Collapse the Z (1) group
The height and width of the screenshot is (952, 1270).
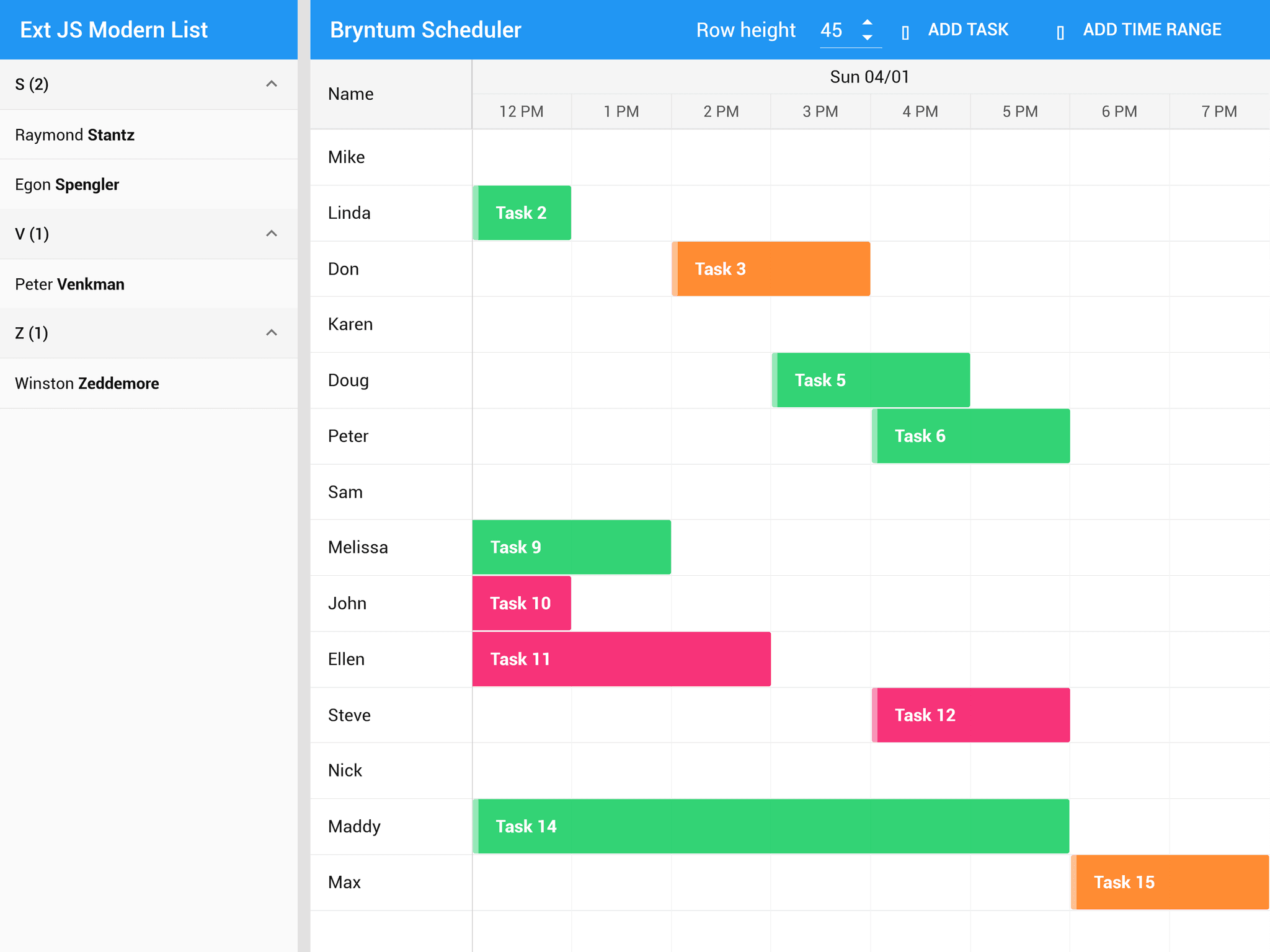pyautogui.click(x=271, y=333)
